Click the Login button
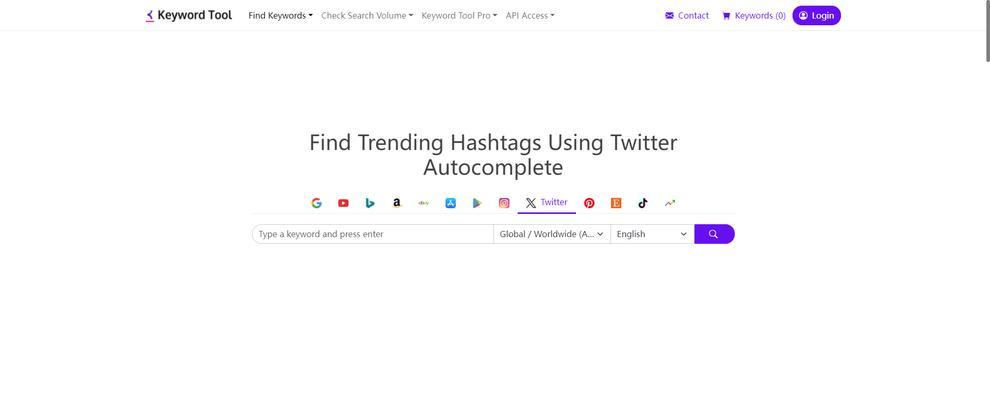 pos(816,16)
